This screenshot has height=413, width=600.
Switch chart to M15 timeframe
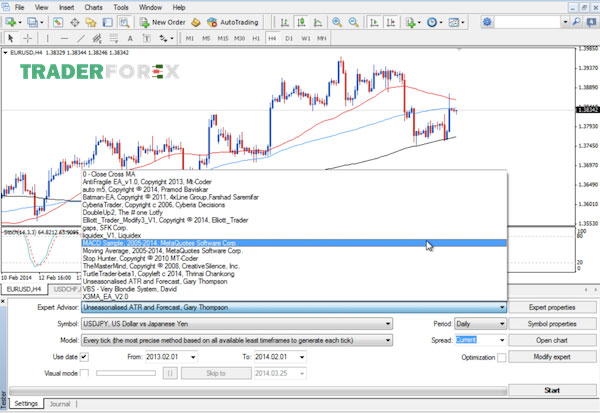(223, 38)
